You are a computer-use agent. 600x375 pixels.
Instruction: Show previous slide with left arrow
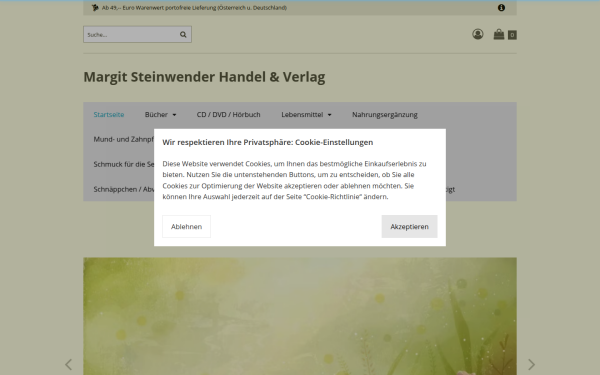pyautogui.click(x=68, y=364)
